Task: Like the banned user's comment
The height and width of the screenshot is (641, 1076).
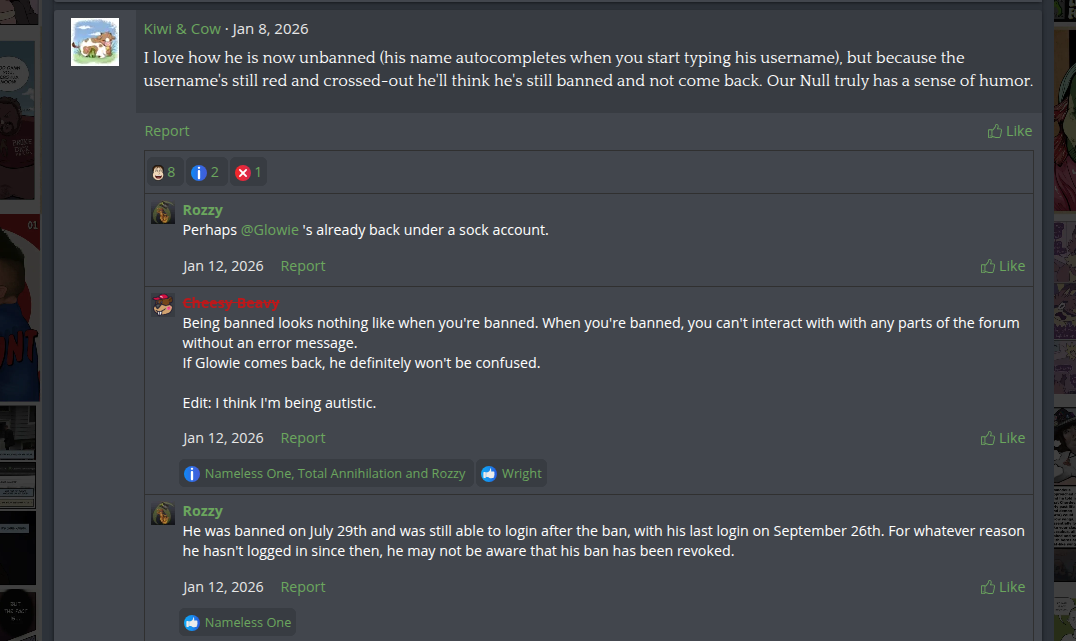Action: pyautogui.click(x=1003, y=438)
